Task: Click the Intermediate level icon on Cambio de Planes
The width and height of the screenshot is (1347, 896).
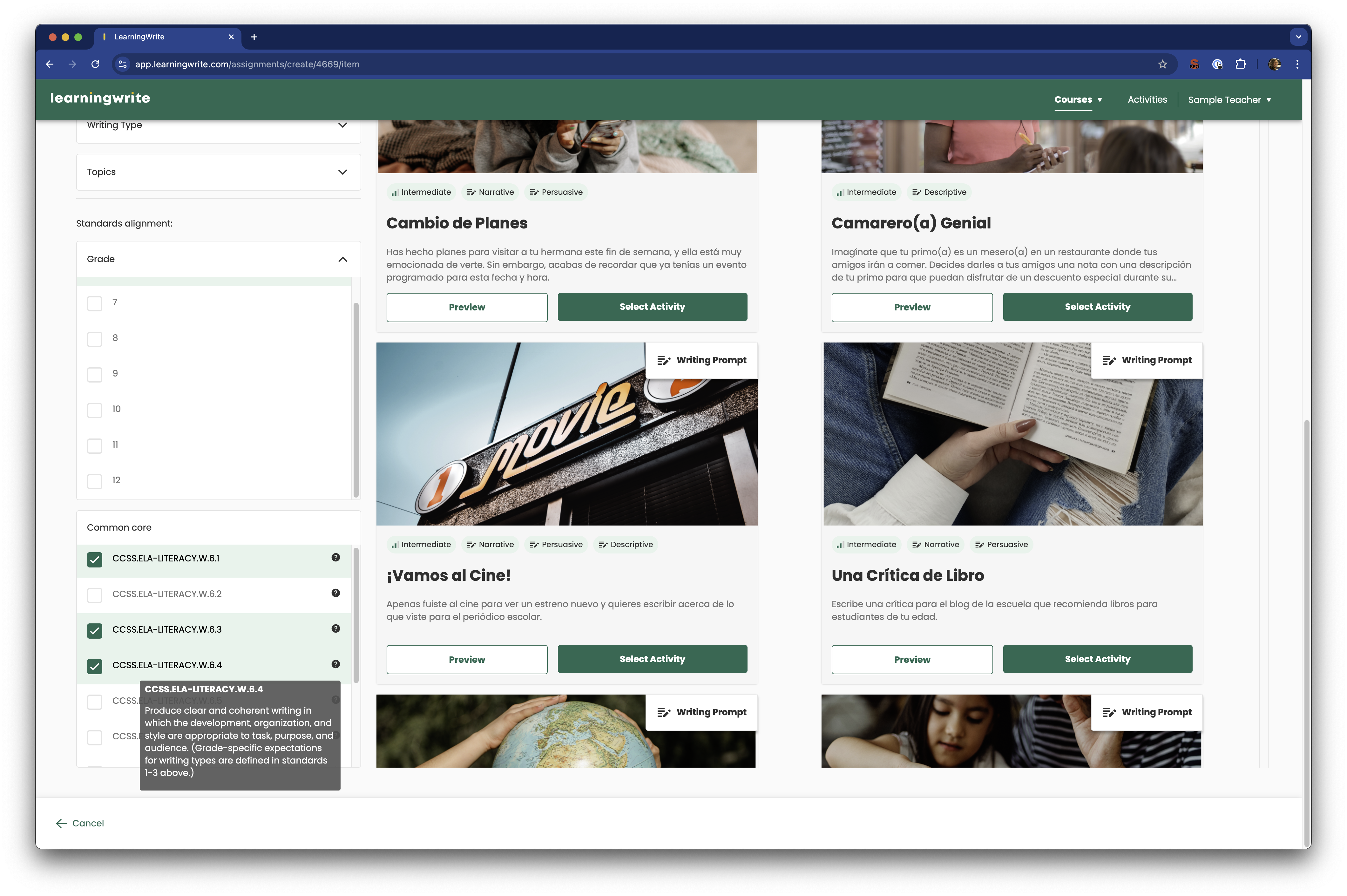Action: tap(395, 192)
